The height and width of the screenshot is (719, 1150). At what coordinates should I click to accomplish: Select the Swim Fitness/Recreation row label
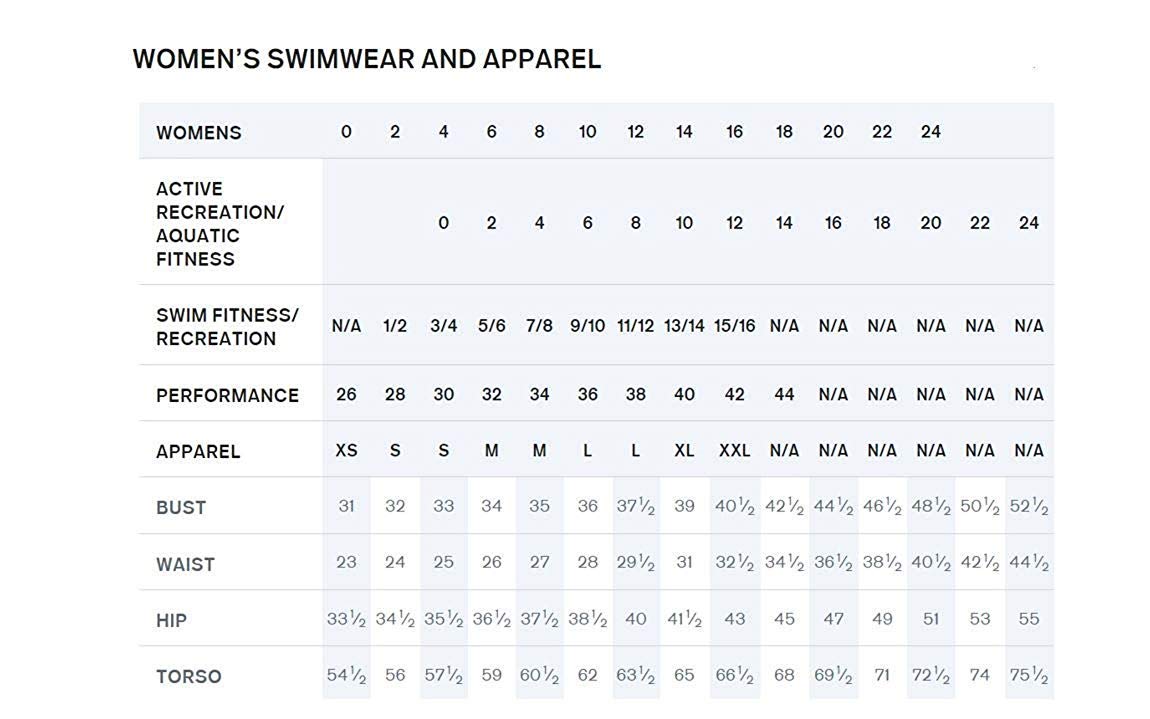click(227, 326)
